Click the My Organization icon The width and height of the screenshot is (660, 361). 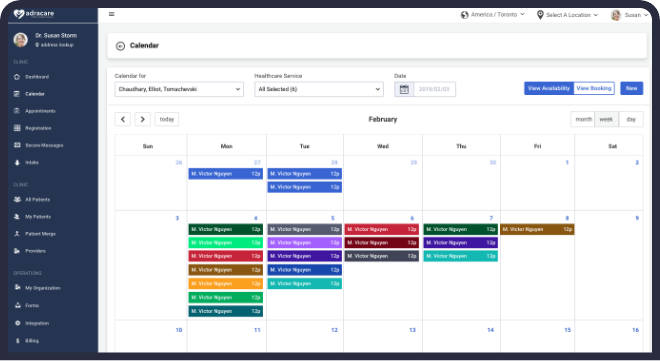[17, 288]
